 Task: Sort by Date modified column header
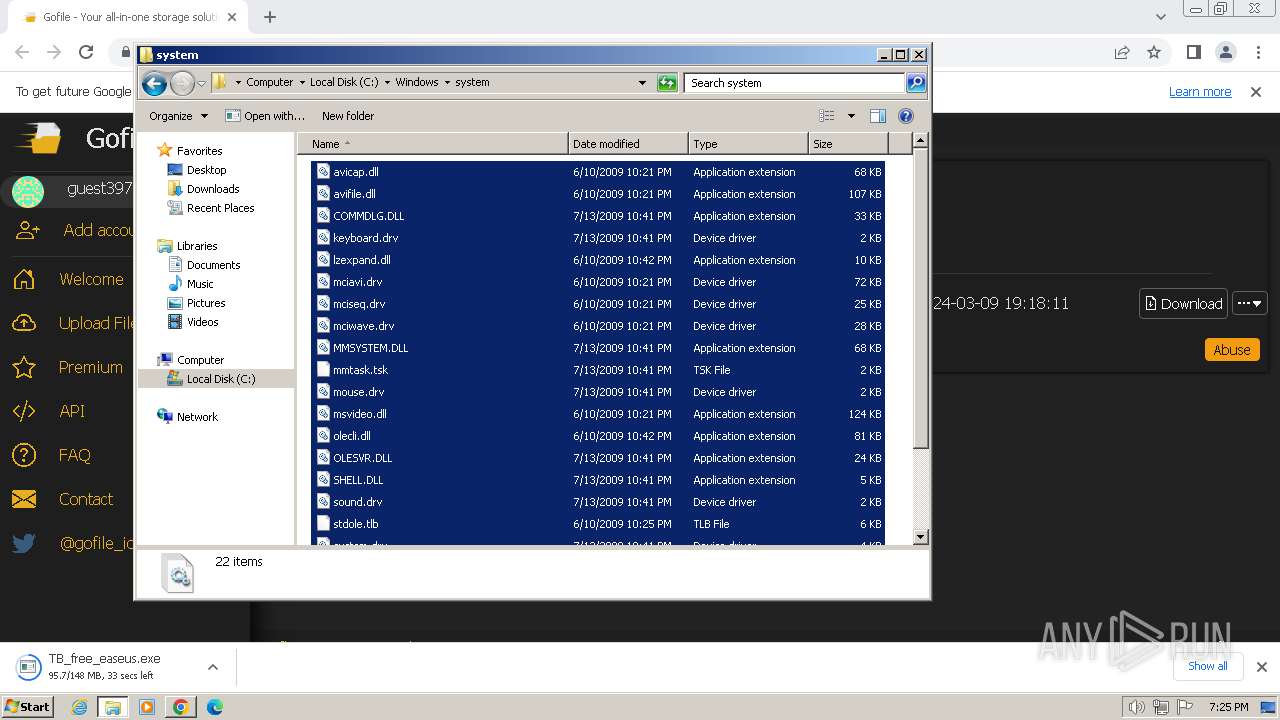[x=628, y=144]
